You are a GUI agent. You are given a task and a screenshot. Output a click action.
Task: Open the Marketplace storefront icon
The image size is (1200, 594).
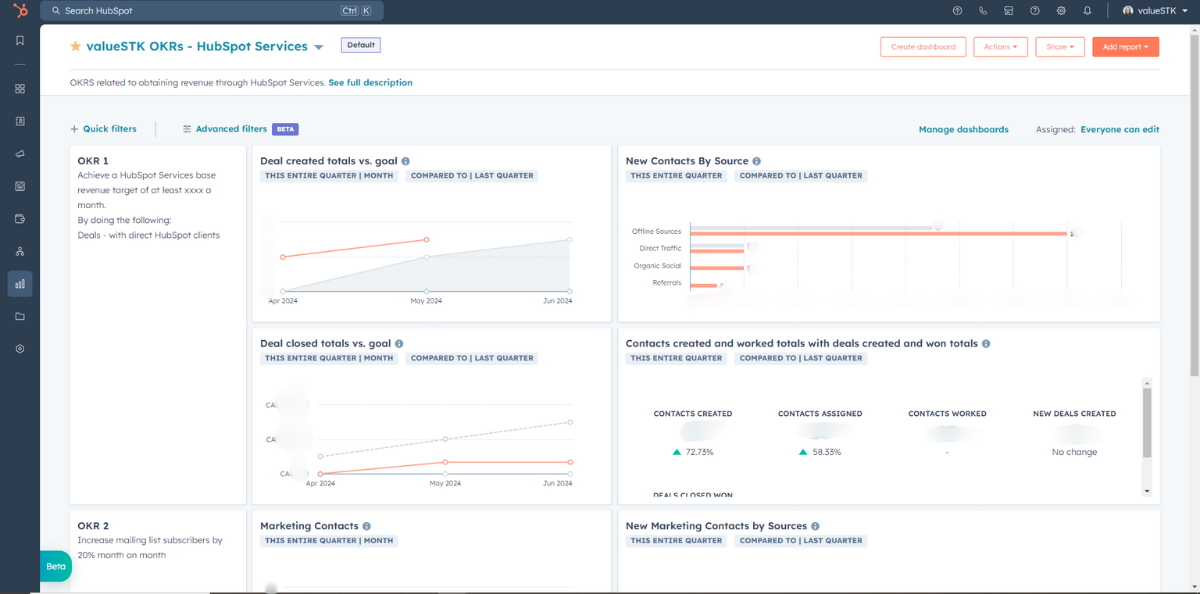(1009, 11)
